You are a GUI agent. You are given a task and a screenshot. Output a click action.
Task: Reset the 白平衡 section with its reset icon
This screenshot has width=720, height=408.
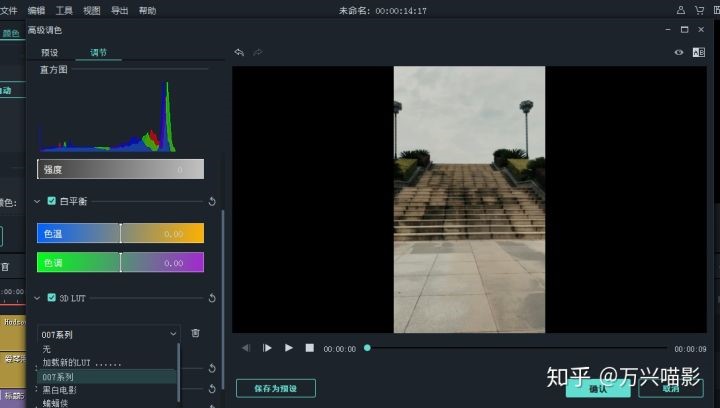(212, 201)
